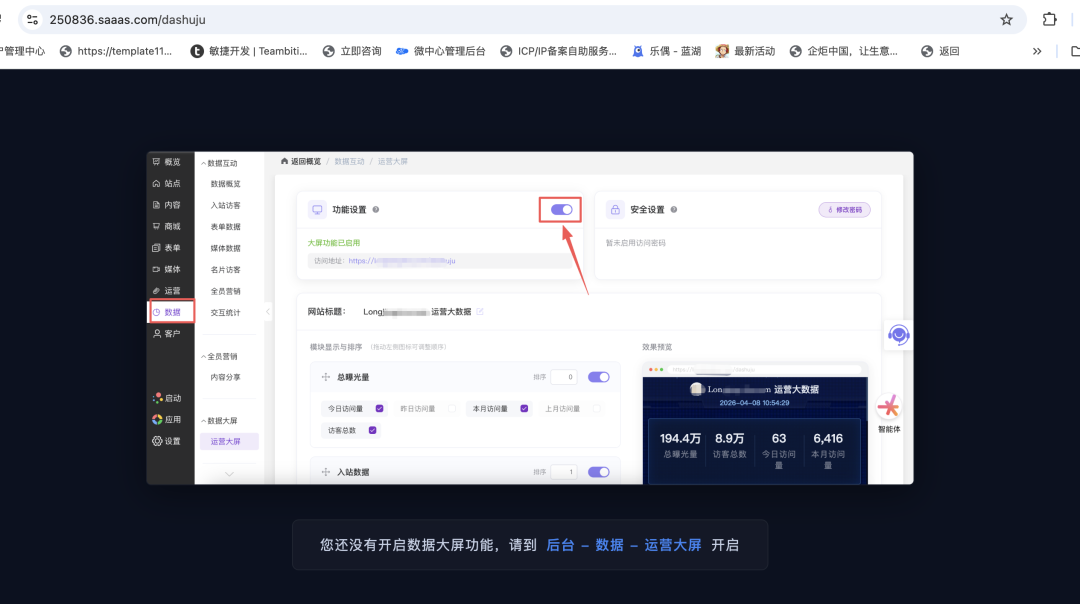Click the 入站数据 sort order field

click(x=563, y=472)
